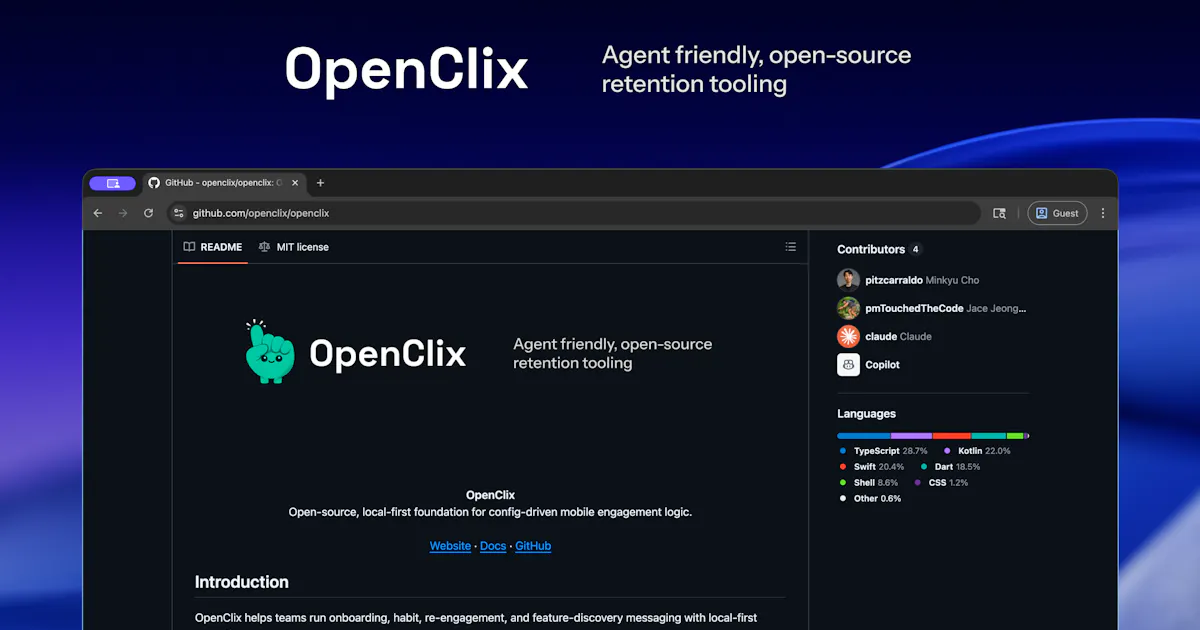
Task: Click the purple tab-search button at top left
Action: [x=112, y=183]
